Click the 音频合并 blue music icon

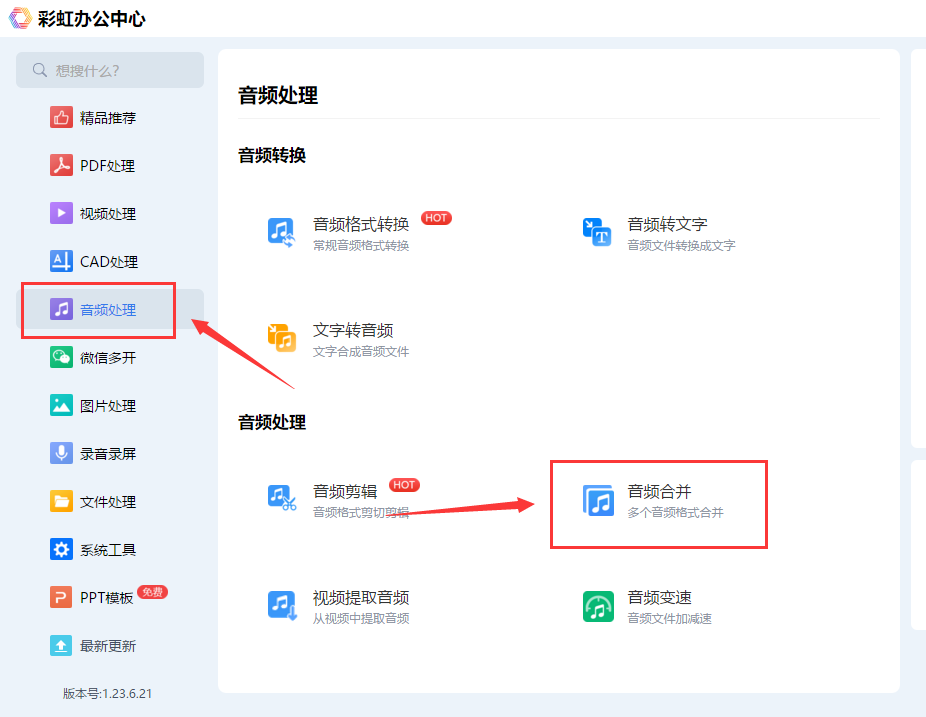click(x=598, y=500)
